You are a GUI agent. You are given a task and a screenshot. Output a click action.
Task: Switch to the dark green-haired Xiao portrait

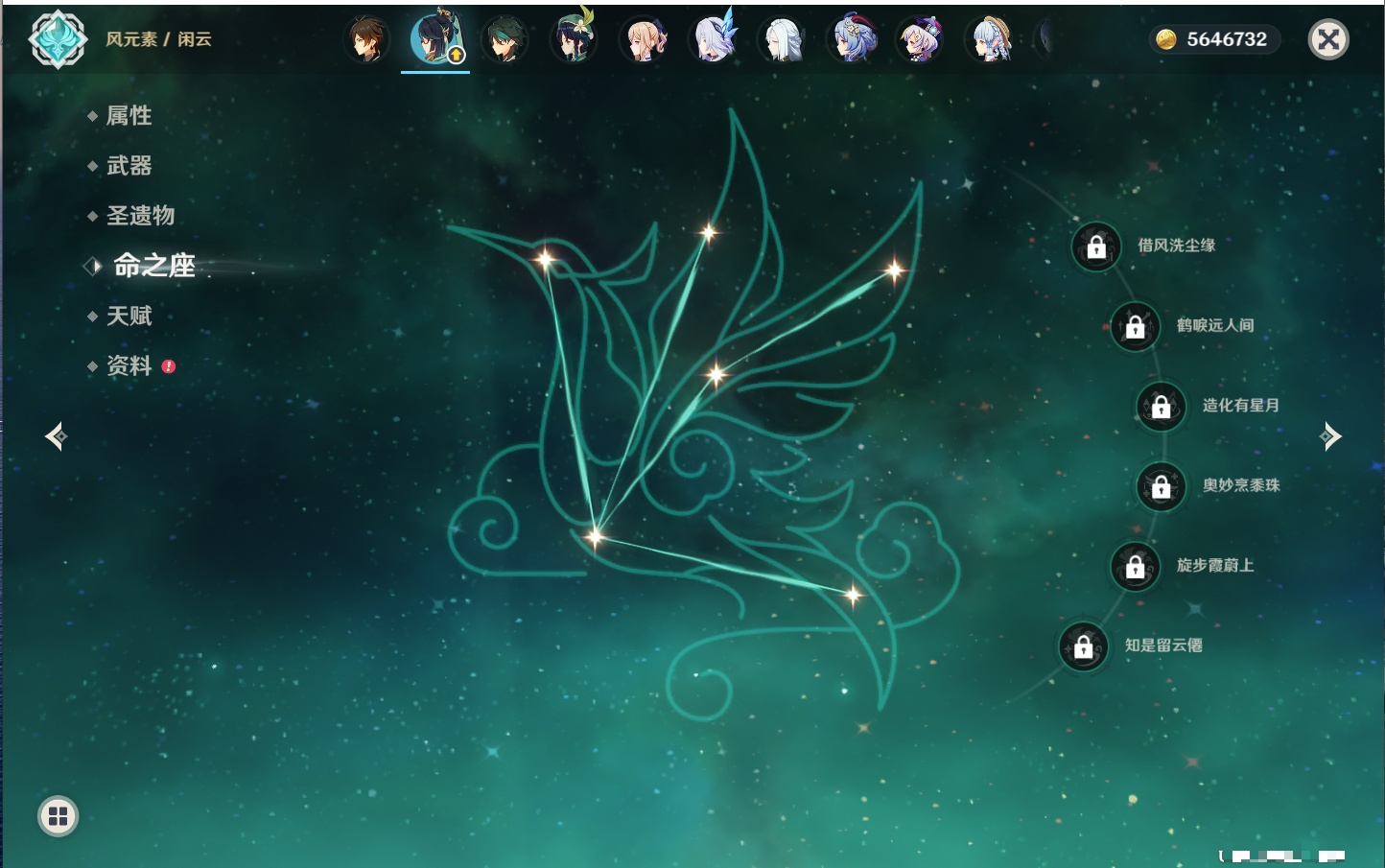coord(505,39)
